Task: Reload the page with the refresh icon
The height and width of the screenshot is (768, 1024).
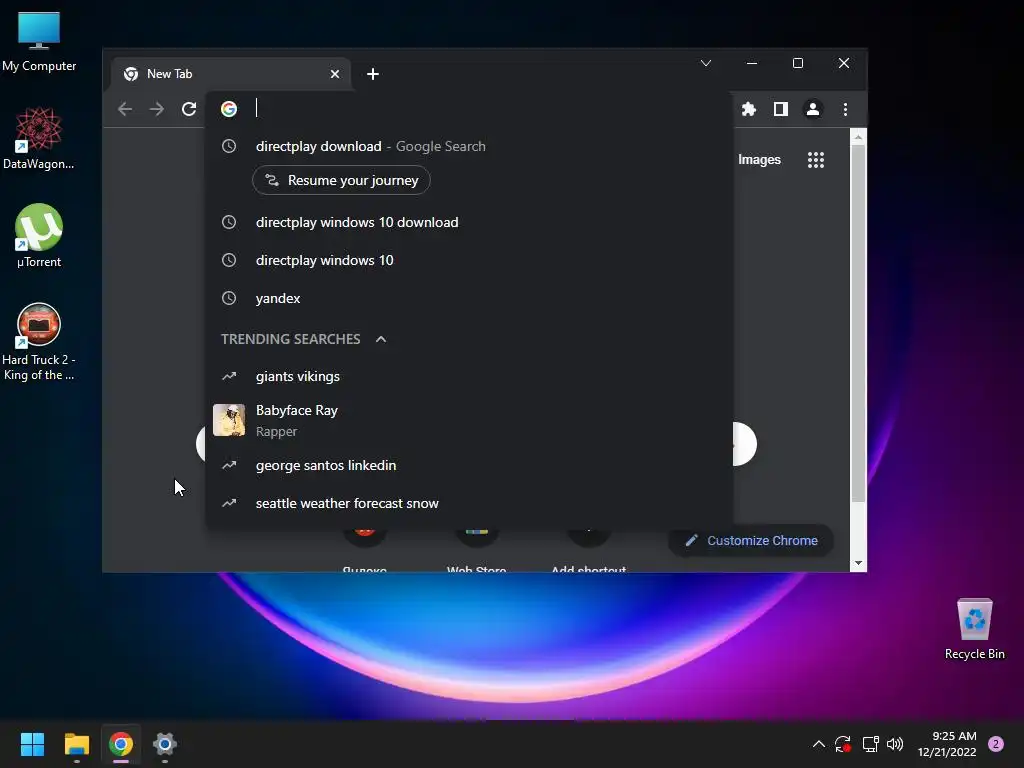Action: 189,109
